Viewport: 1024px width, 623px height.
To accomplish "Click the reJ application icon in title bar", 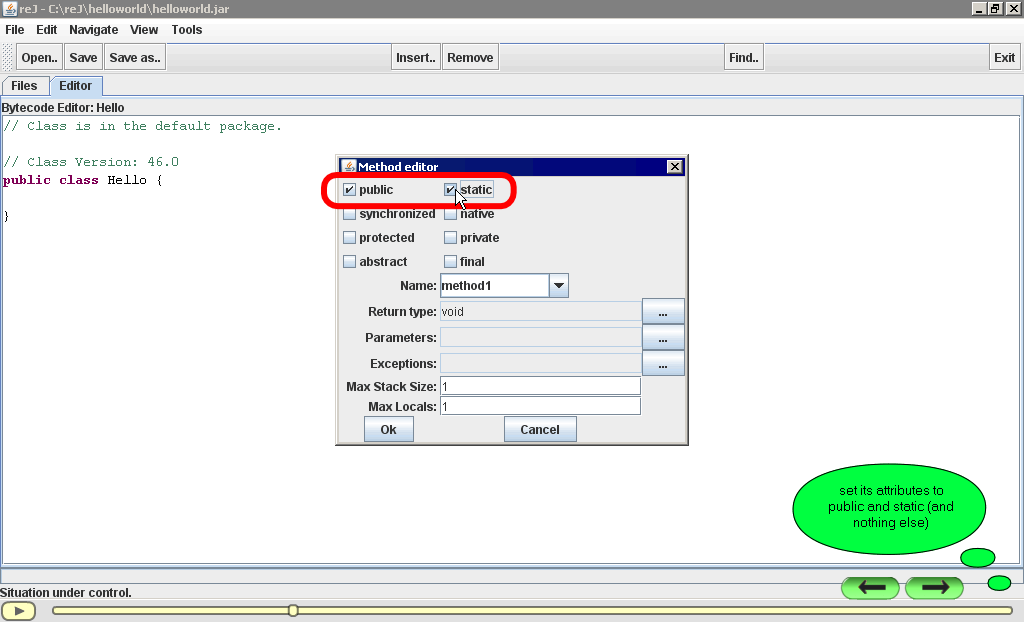I will coord(9,8).
